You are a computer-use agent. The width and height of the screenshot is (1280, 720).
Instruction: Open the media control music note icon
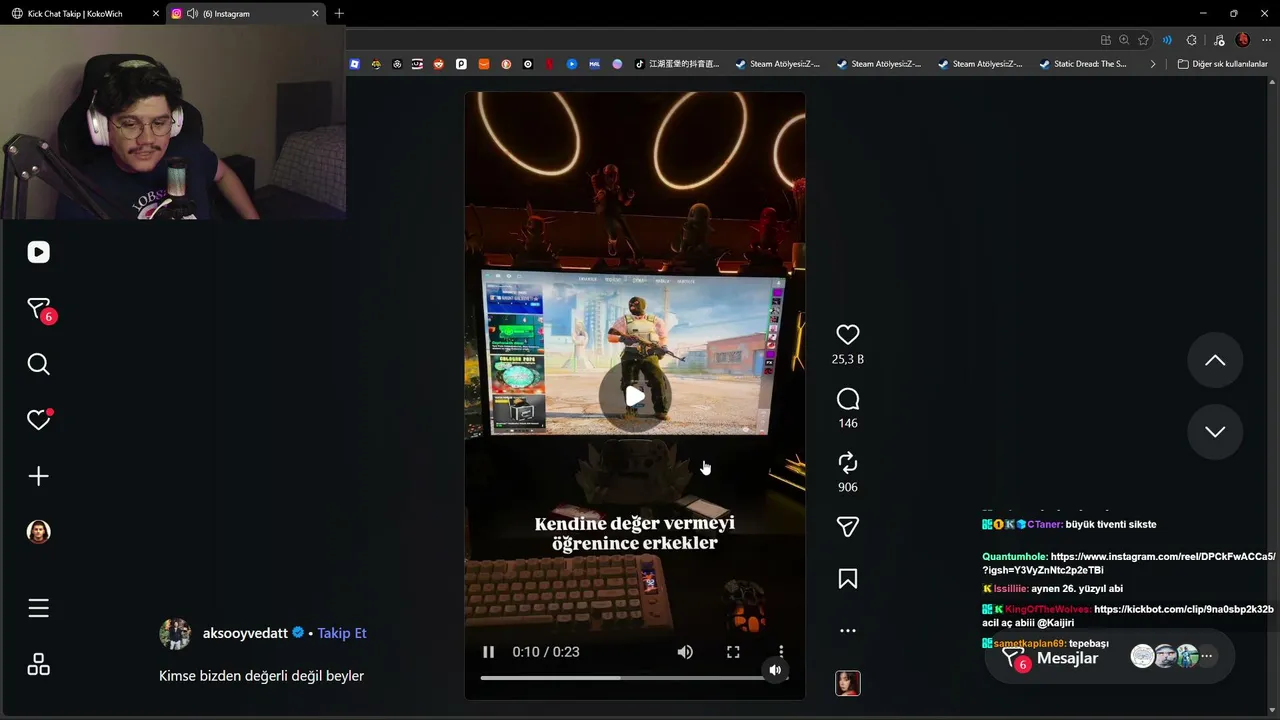coord(1217,40)
